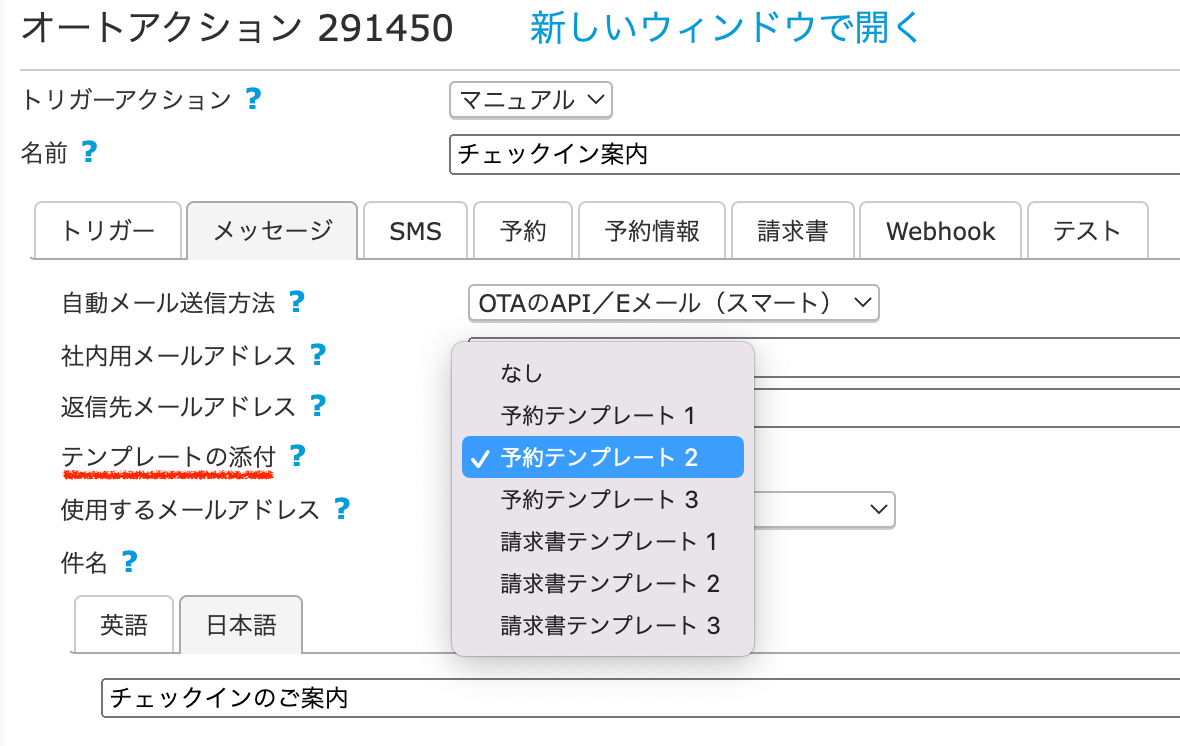Click the help icon beside 件名
The width and height of the screenshot is (1180, 746).
129,562
